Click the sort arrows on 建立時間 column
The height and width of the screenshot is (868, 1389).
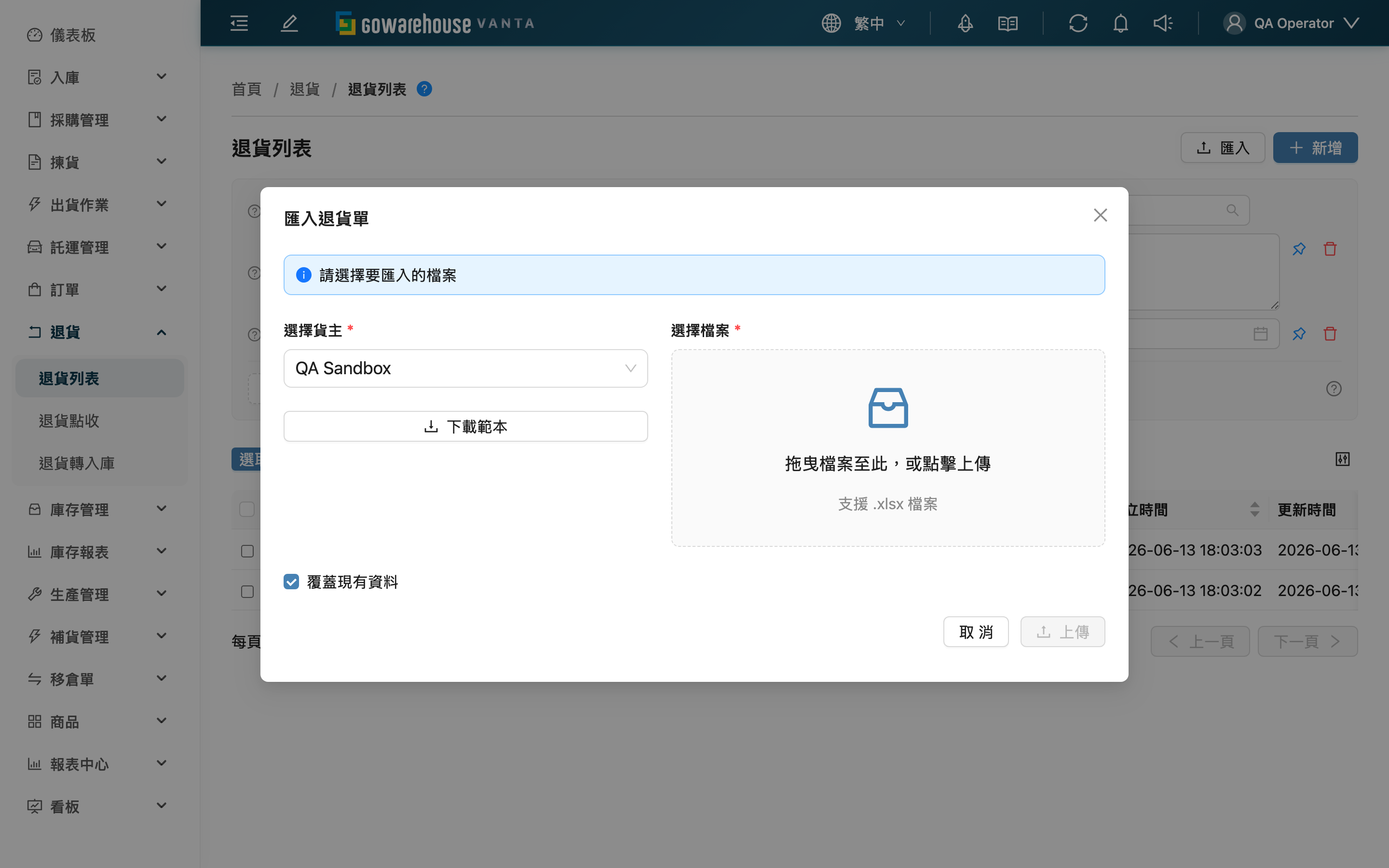pos(1255,509)
